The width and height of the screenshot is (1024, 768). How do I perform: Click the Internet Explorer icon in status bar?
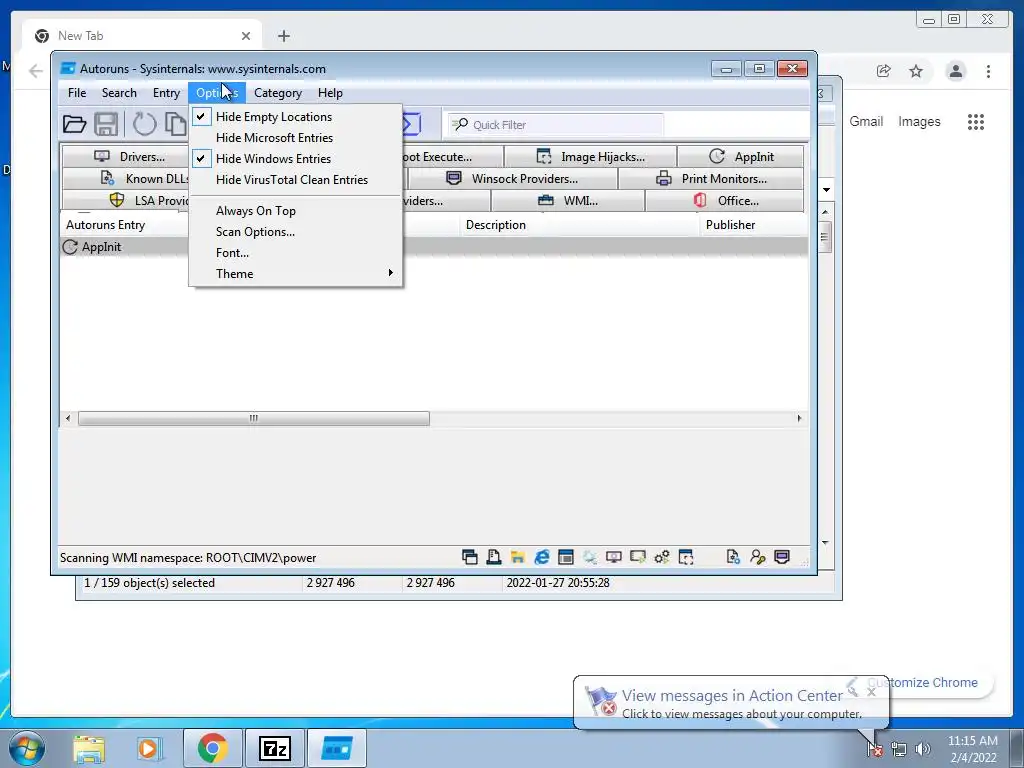click(541, 557)
